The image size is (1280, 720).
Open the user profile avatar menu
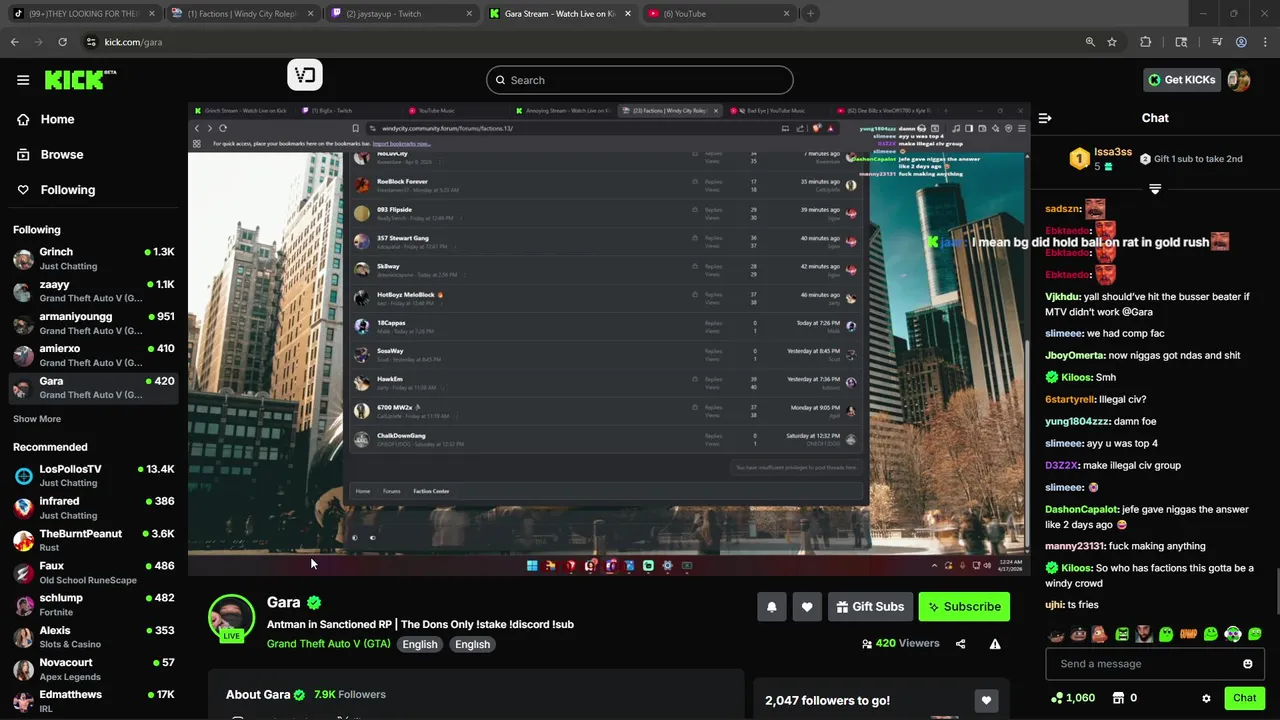point(1239,80)
